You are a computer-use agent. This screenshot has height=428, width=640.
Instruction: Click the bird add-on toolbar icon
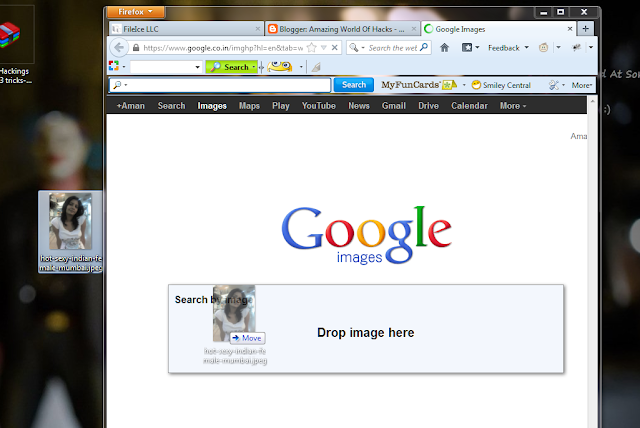[576, 48]
